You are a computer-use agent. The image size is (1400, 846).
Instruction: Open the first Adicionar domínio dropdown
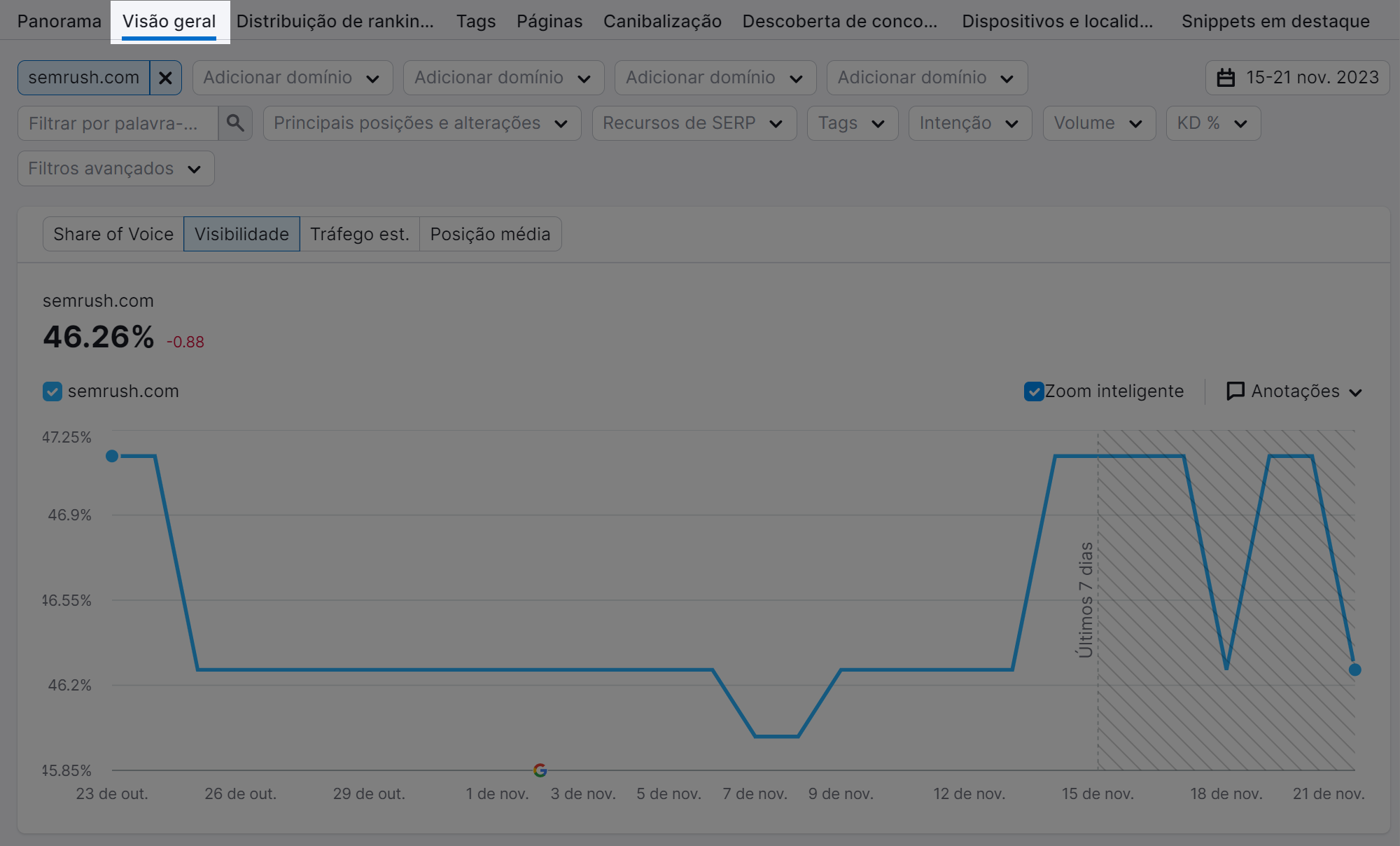[x=292, y=78]
